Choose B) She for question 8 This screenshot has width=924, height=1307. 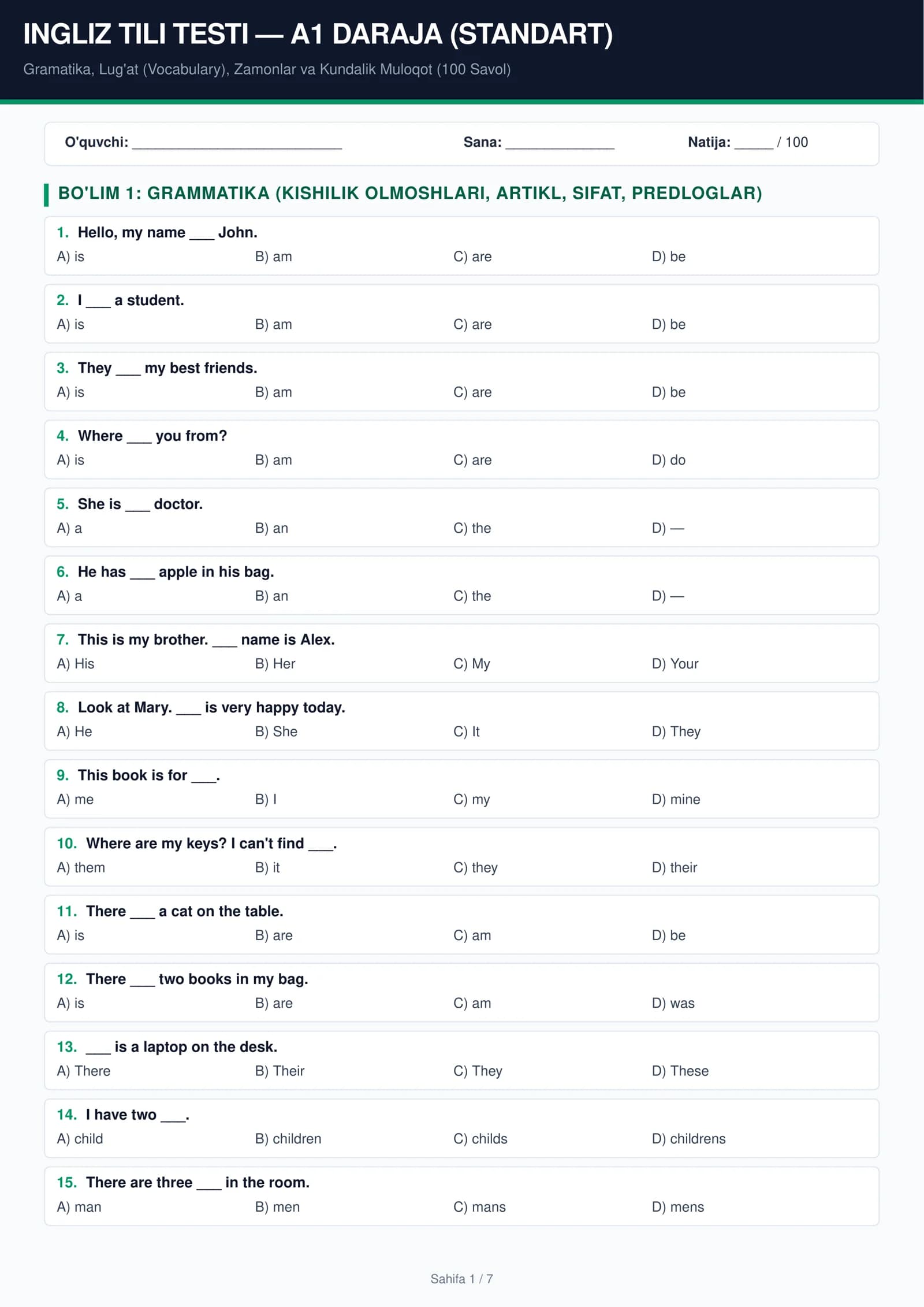(x=276, y=732)
